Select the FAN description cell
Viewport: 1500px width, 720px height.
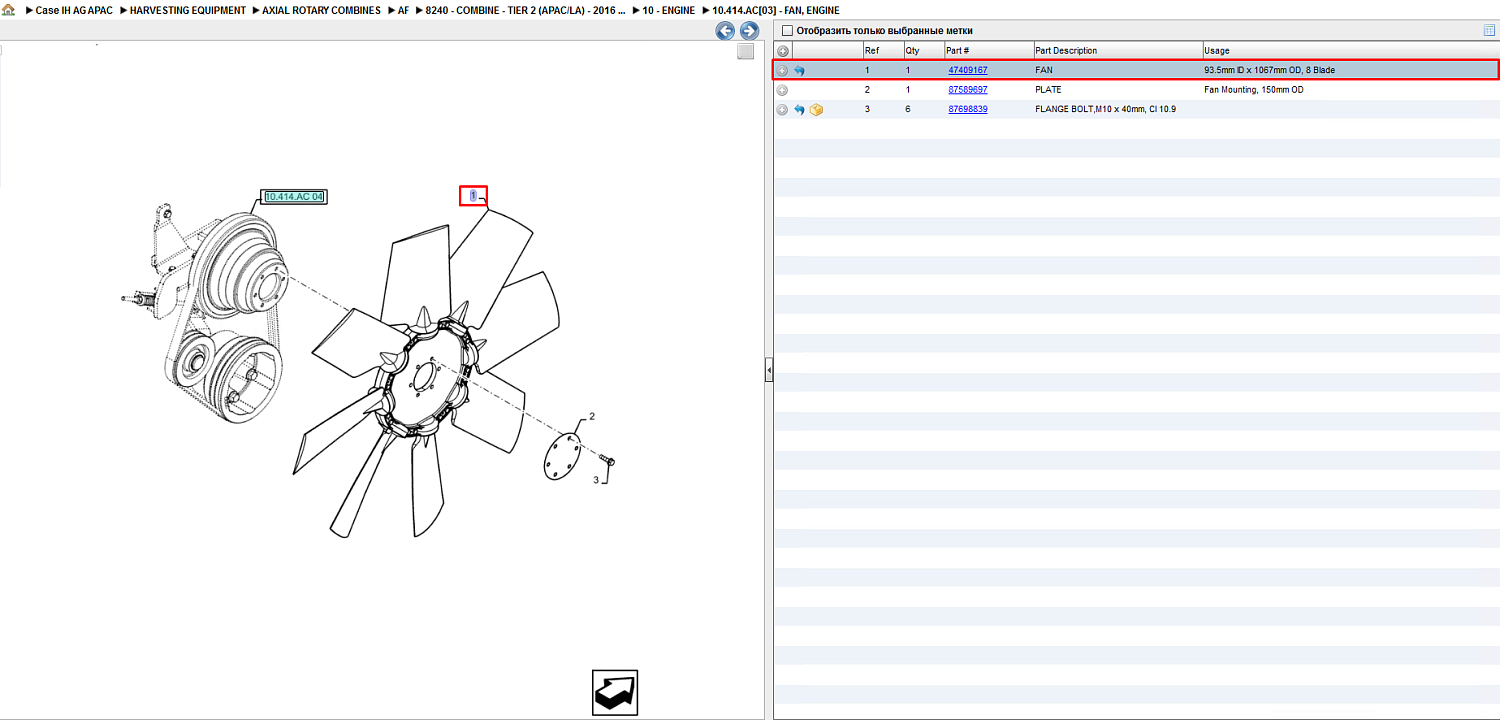pos(1044,70)
